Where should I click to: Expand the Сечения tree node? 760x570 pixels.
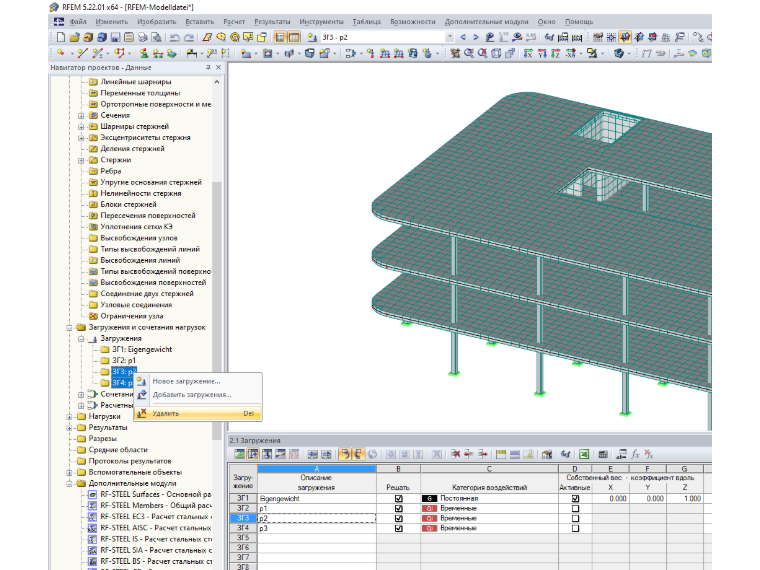(x=81, y=115)
